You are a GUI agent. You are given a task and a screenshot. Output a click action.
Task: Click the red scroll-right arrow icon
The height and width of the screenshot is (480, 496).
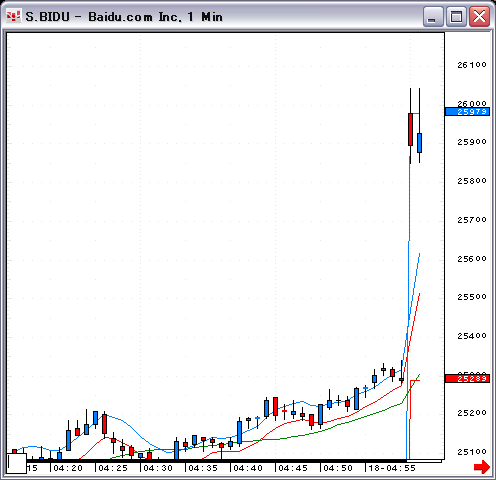tap(482, 466)
